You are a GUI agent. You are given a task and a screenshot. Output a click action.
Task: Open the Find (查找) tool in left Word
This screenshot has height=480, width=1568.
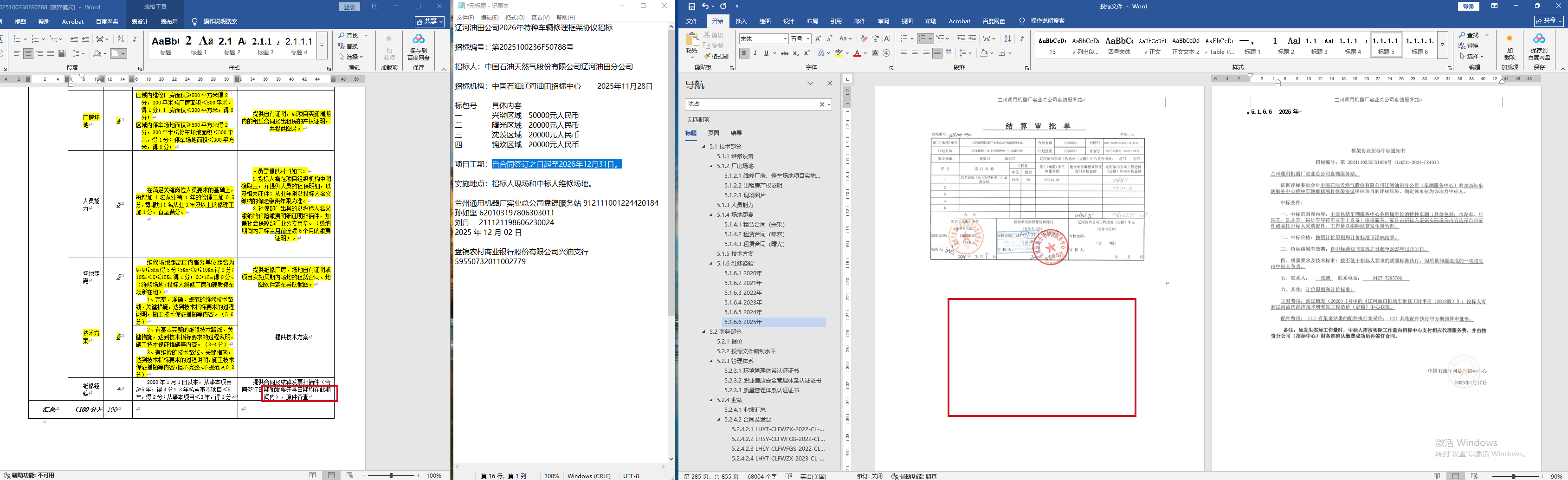click(349, 35)
